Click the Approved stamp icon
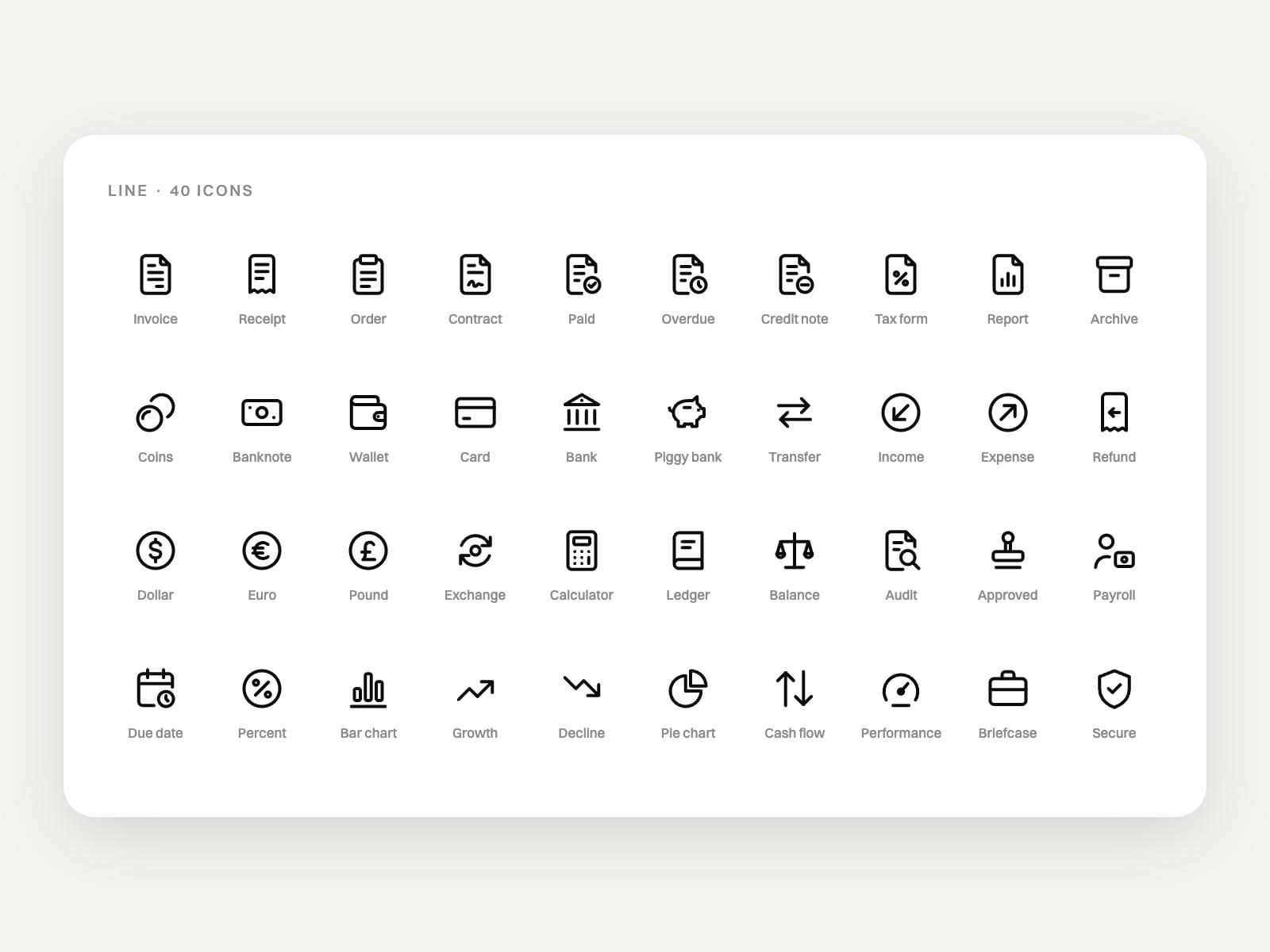 [1007, 551]
